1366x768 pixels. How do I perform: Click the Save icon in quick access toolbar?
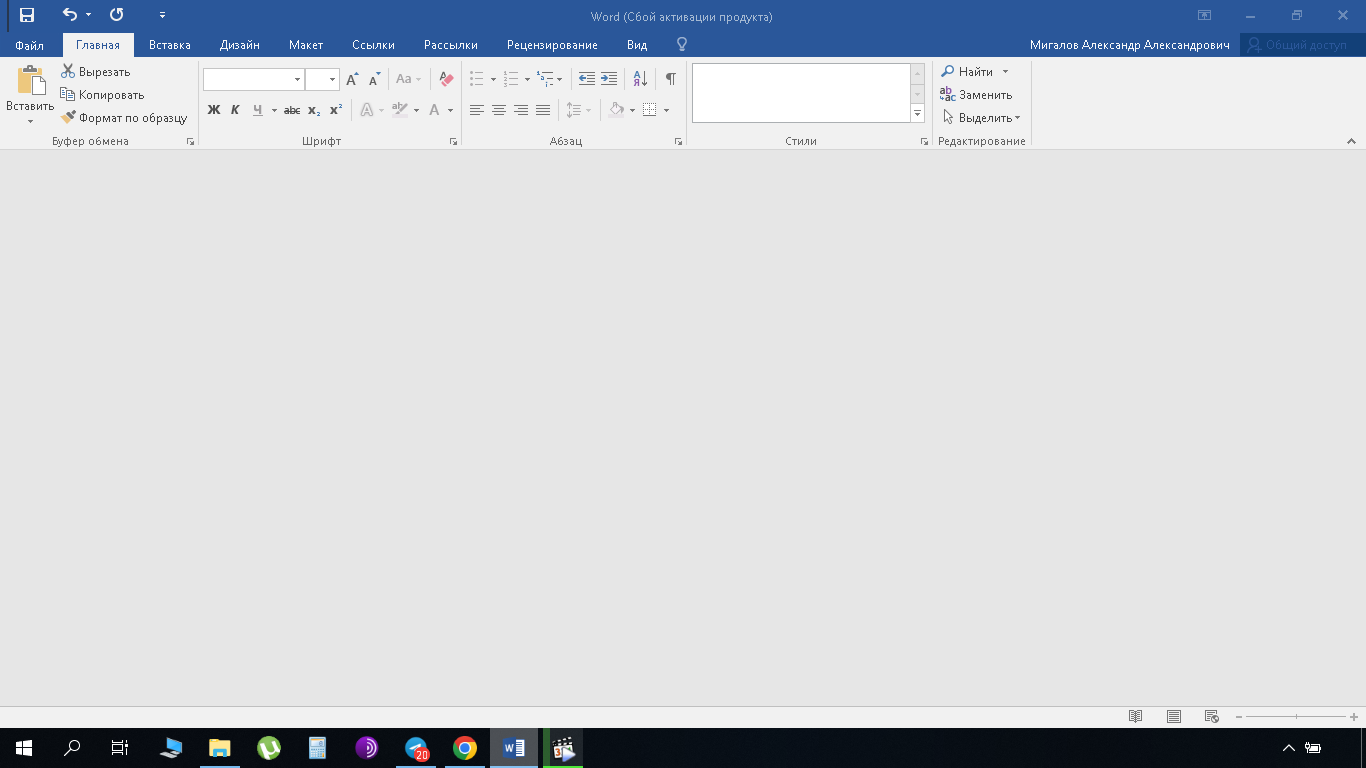point(27,15)
